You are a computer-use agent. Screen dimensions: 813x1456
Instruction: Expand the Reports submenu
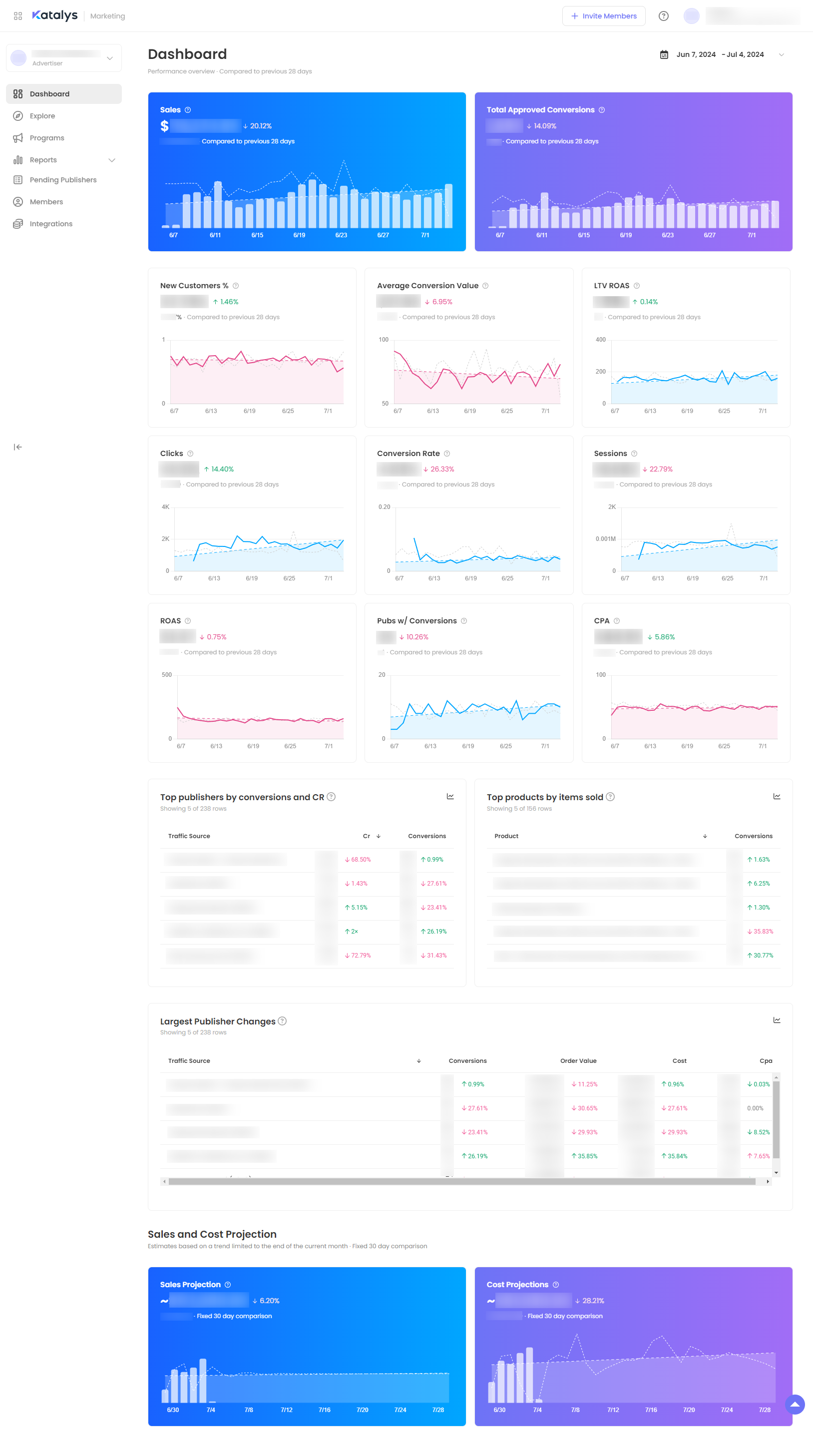click(111, 160)
